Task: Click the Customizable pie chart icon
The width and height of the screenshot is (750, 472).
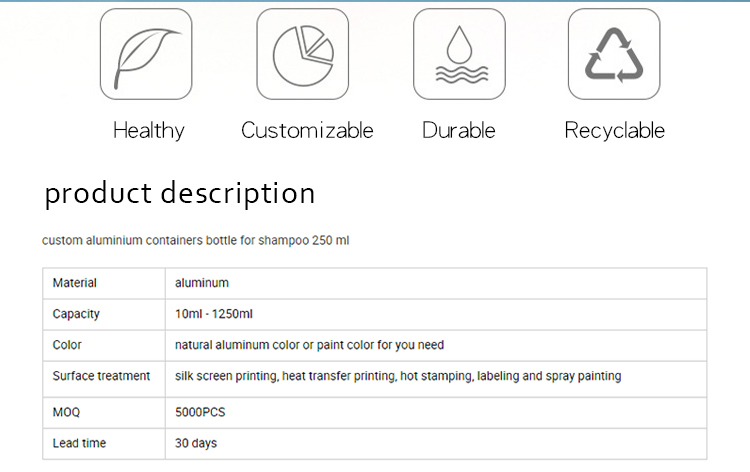Action: [x=302, y=54]
